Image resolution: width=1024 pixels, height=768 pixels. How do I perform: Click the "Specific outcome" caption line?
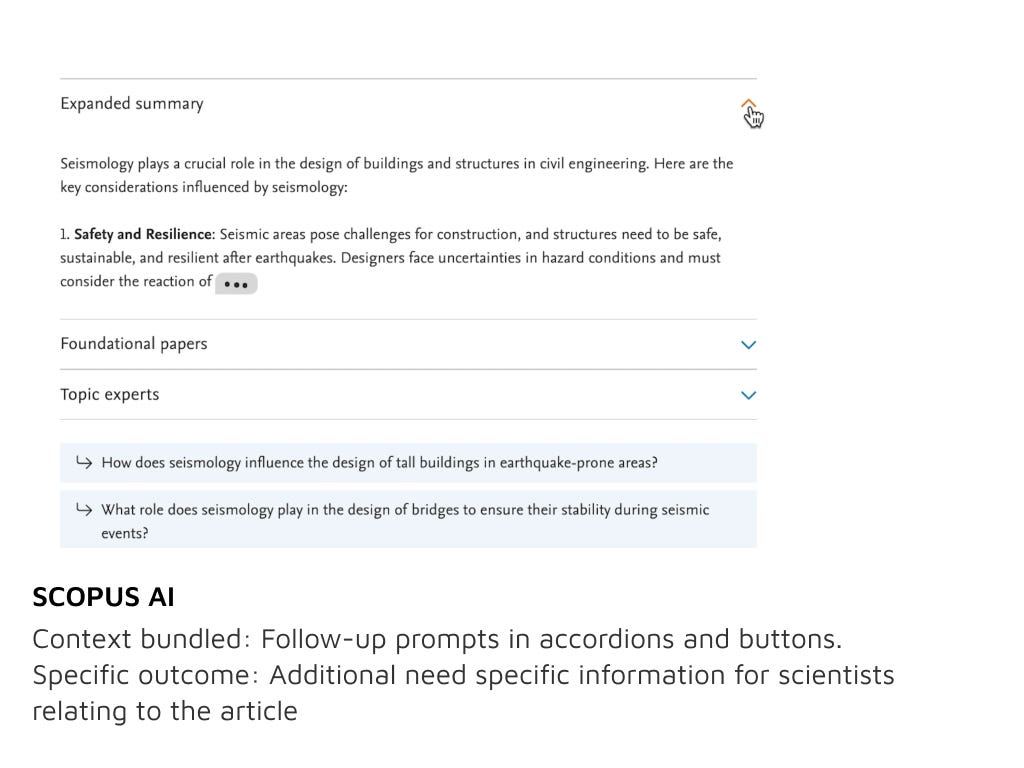[x=463, y=675]
